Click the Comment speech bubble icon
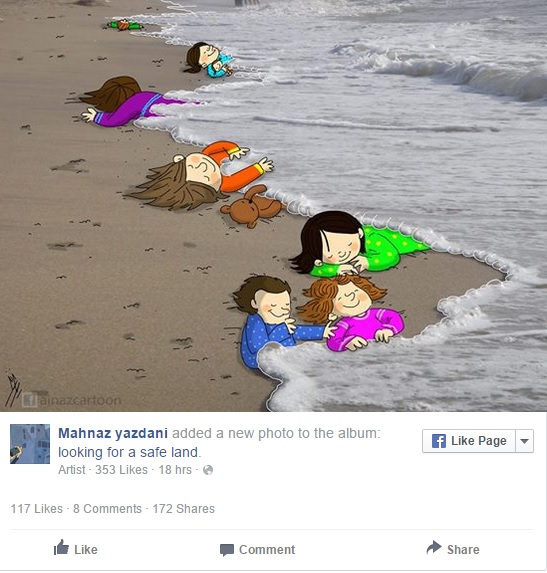 [x=227, y=550]
